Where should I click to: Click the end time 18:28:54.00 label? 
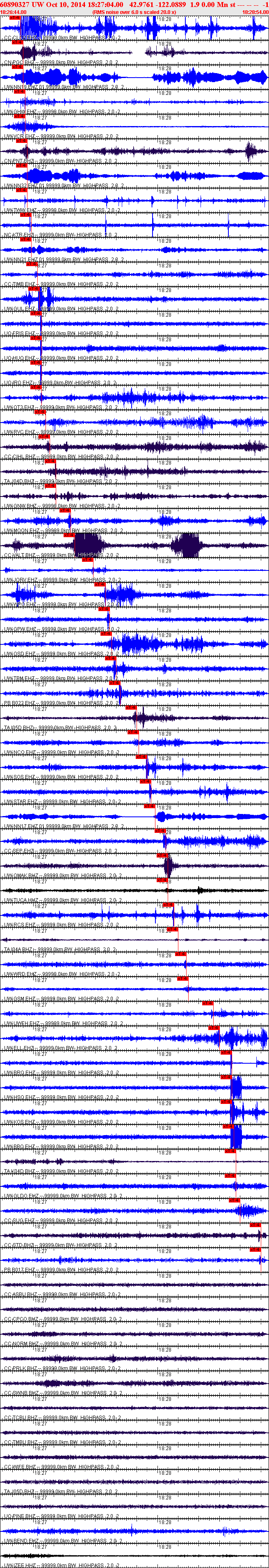(255, 11)
